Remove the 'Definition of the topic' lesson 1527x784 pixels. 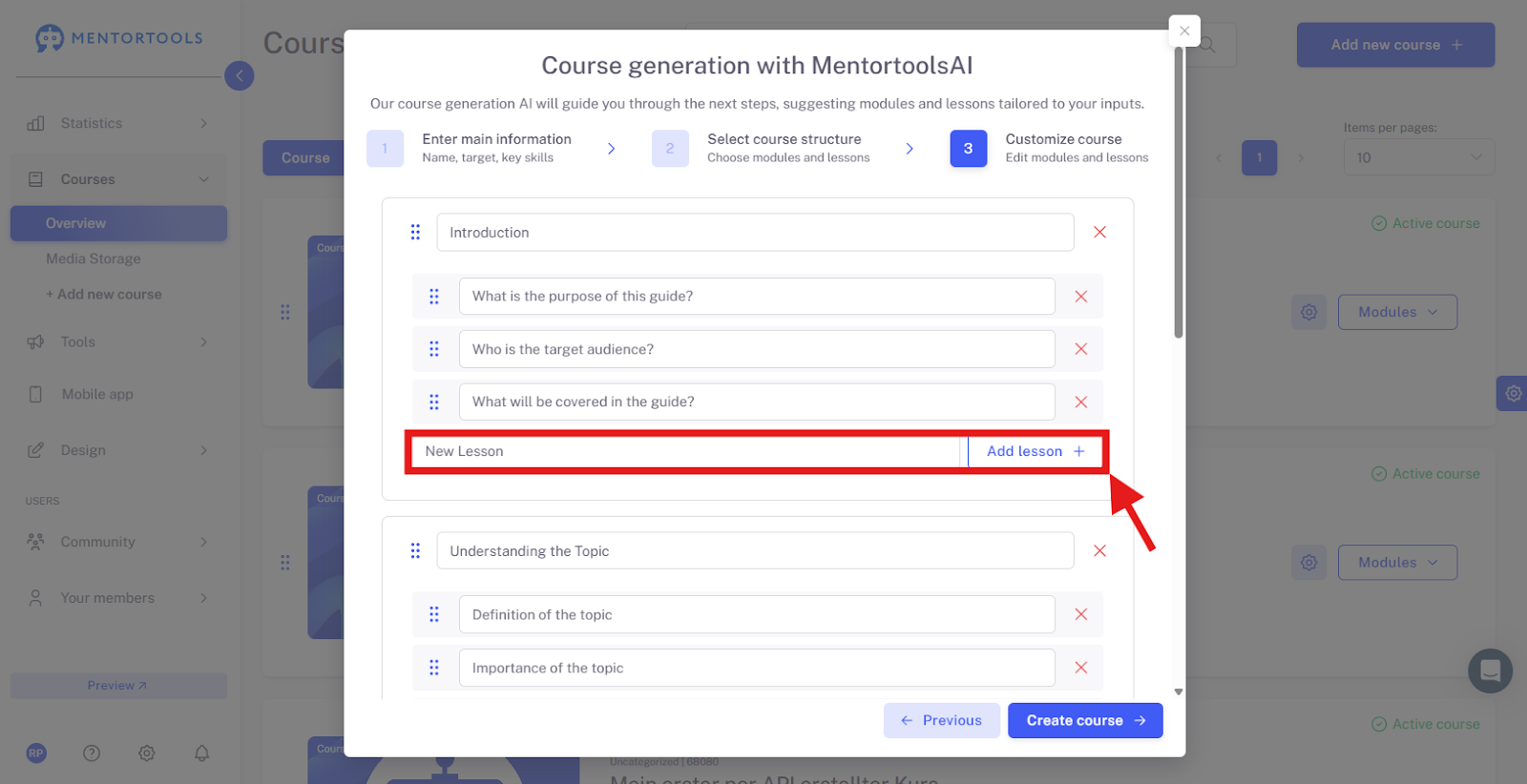pos(1080,615)
